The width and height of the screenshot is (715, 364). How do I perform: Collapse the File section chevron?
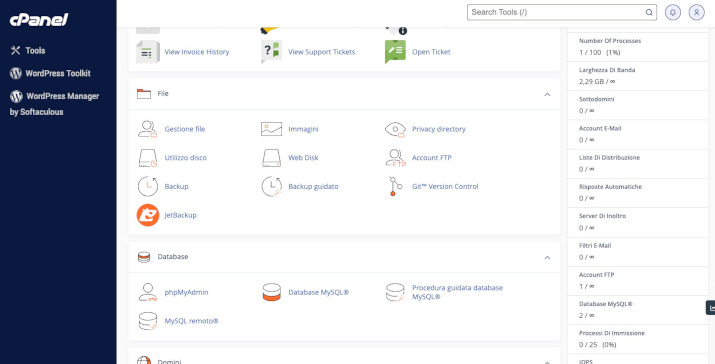pos(547,94)
